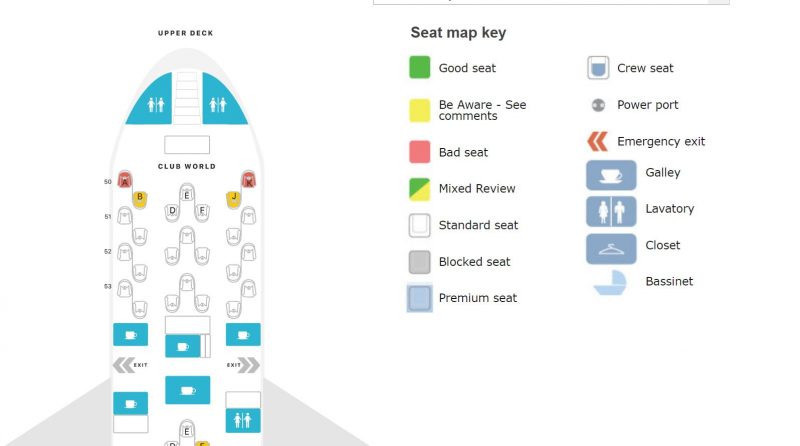Click the right emergency exit arrows
The image size is (800, 446).
[249, 365]
